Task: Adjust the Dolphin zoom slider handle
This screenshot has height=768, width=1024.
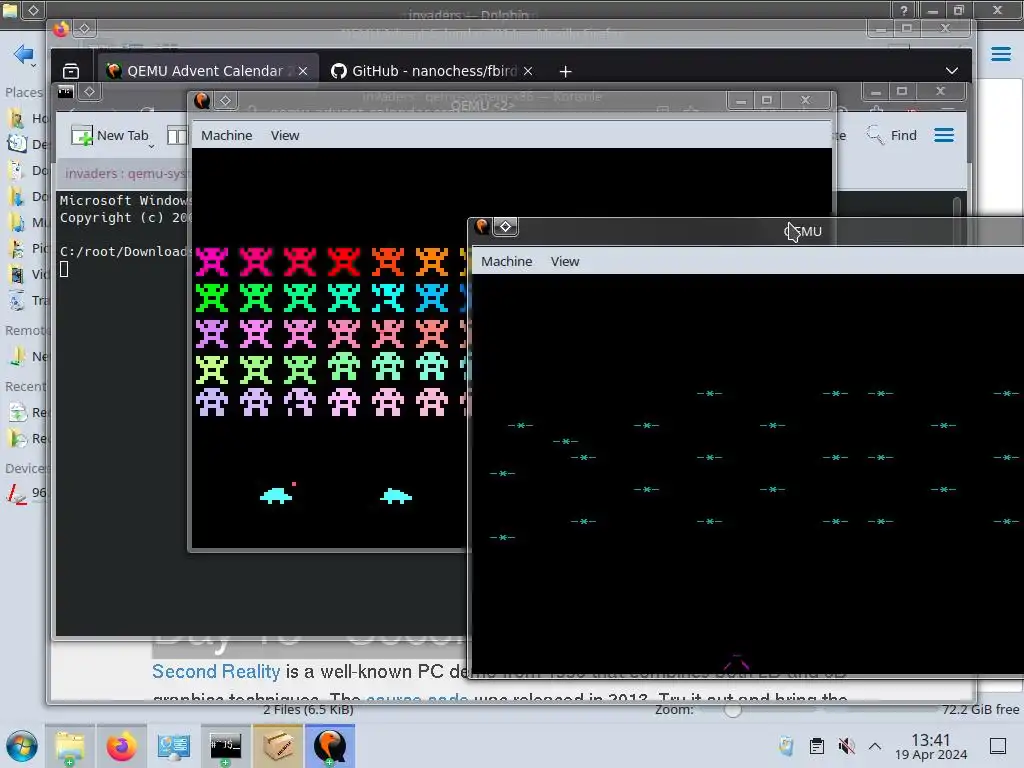Action: (733, 710)
